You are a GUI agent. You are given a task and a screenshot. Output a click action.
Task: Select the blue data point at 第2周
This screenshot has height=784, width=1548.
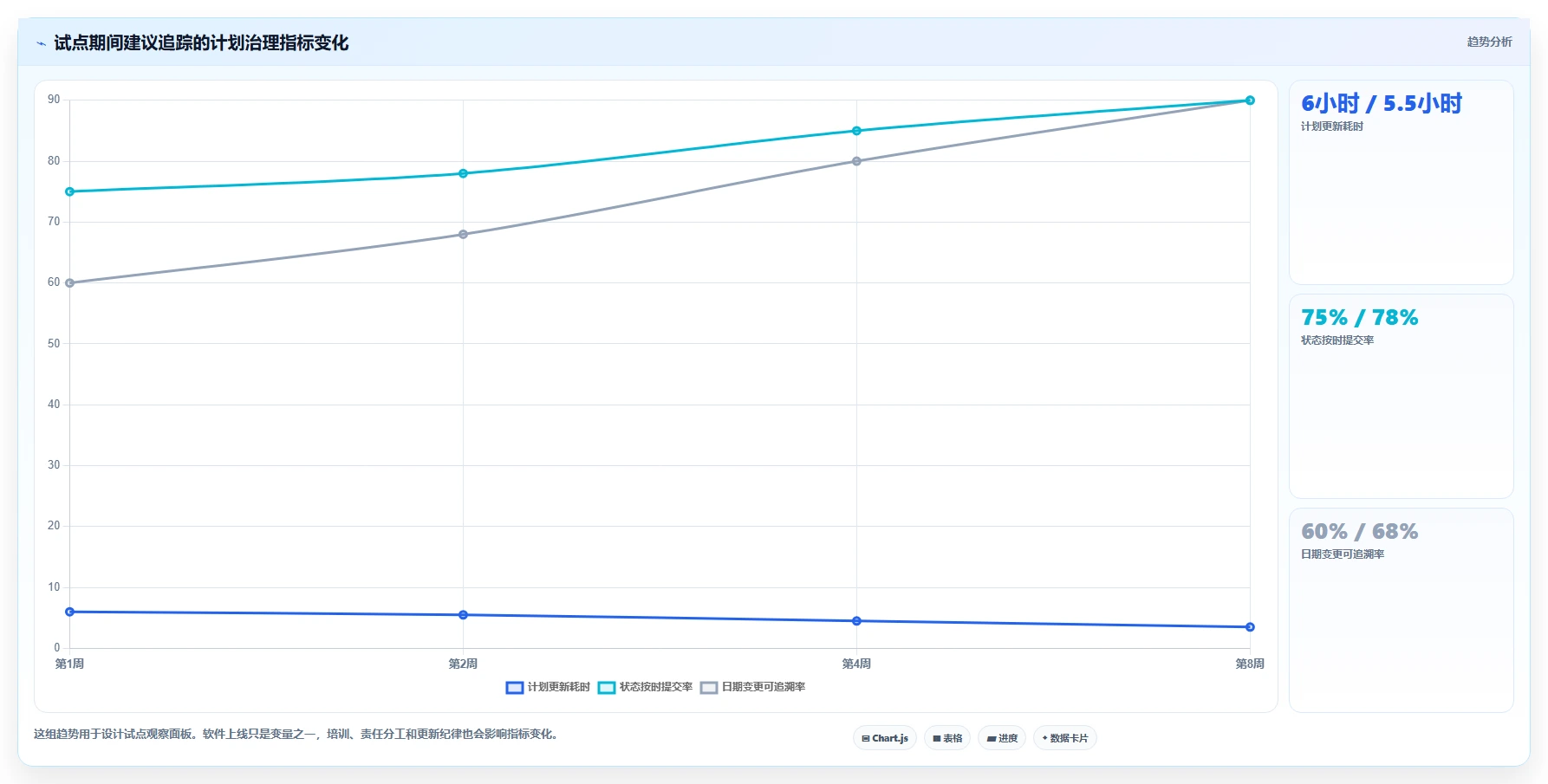[463, 615]
